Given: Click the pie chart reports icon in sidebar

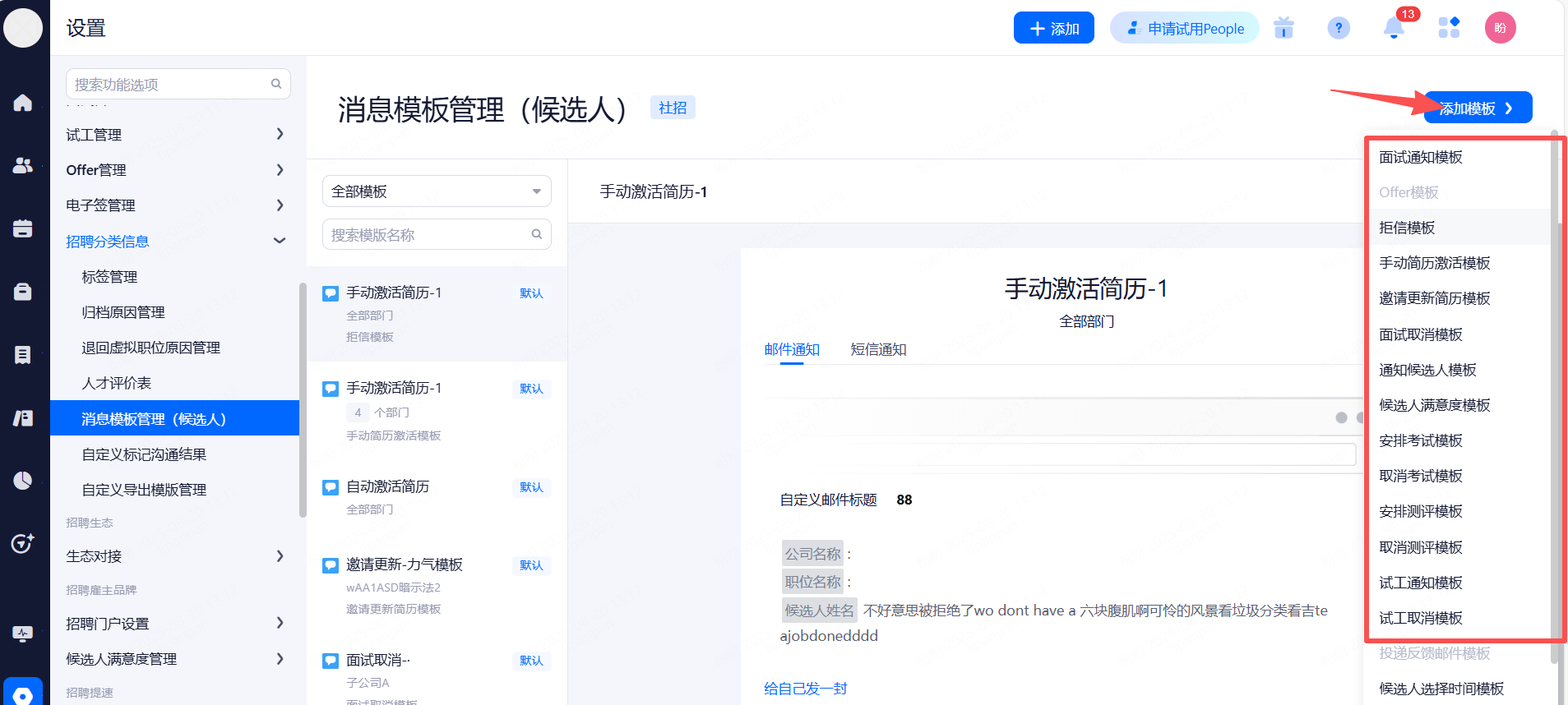Looking at the screenshot, I should [23, 480].
